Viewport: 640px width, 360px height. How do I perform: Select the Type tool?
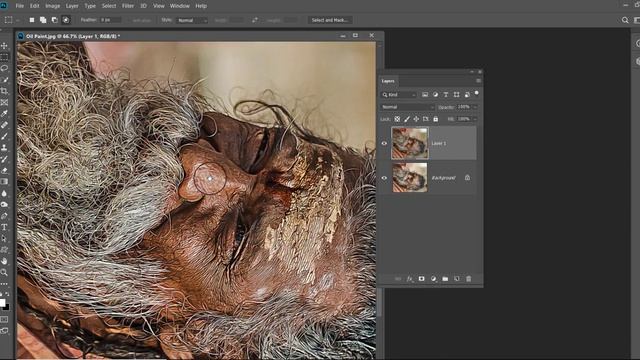coord(4,227)
